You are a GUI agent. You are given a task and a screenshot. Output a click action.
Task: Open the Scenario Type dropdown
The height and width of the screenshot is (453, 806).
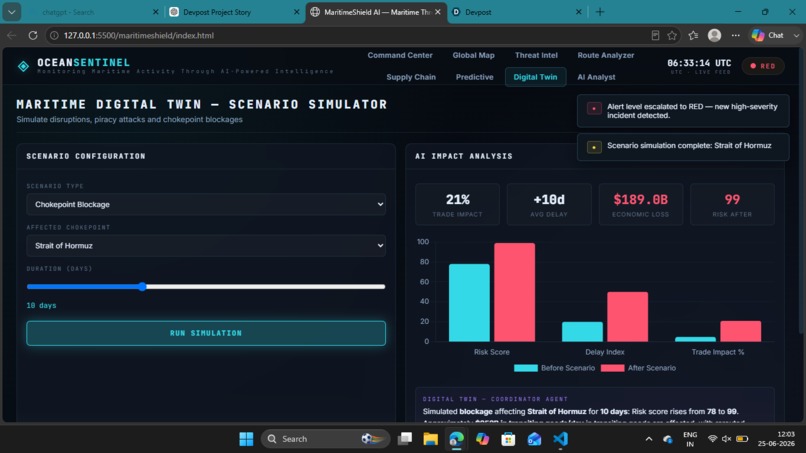pyautogui.click(x=206, y=204)
